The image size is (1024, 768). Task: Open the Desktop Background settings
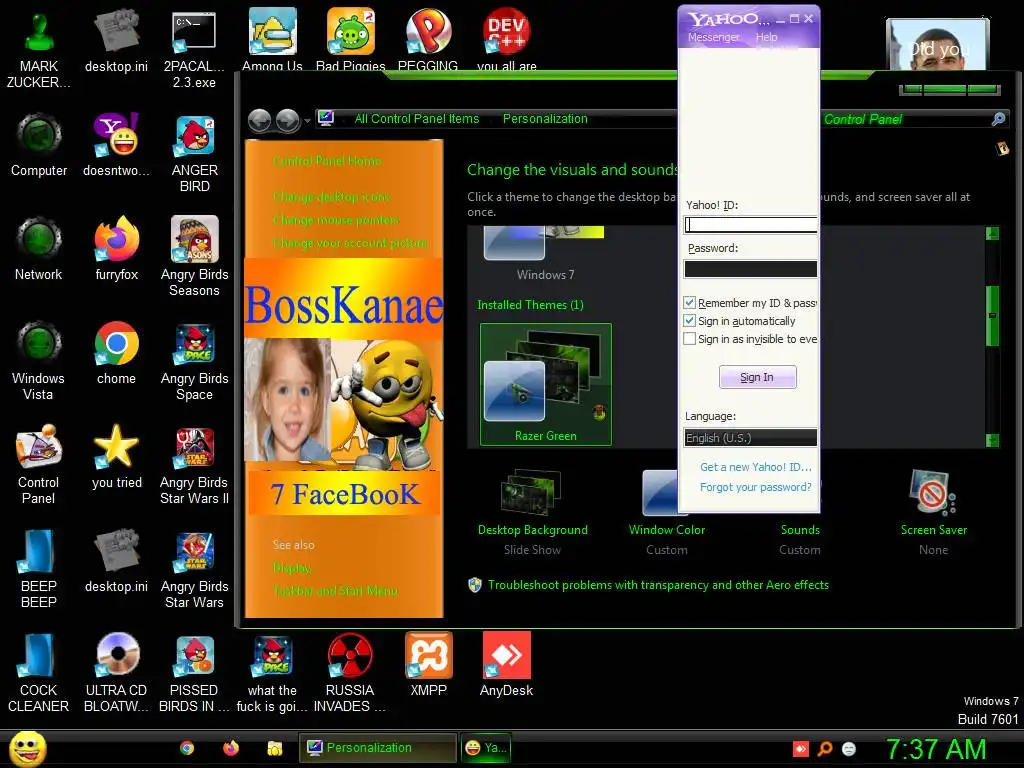click(x=532, y=511)
